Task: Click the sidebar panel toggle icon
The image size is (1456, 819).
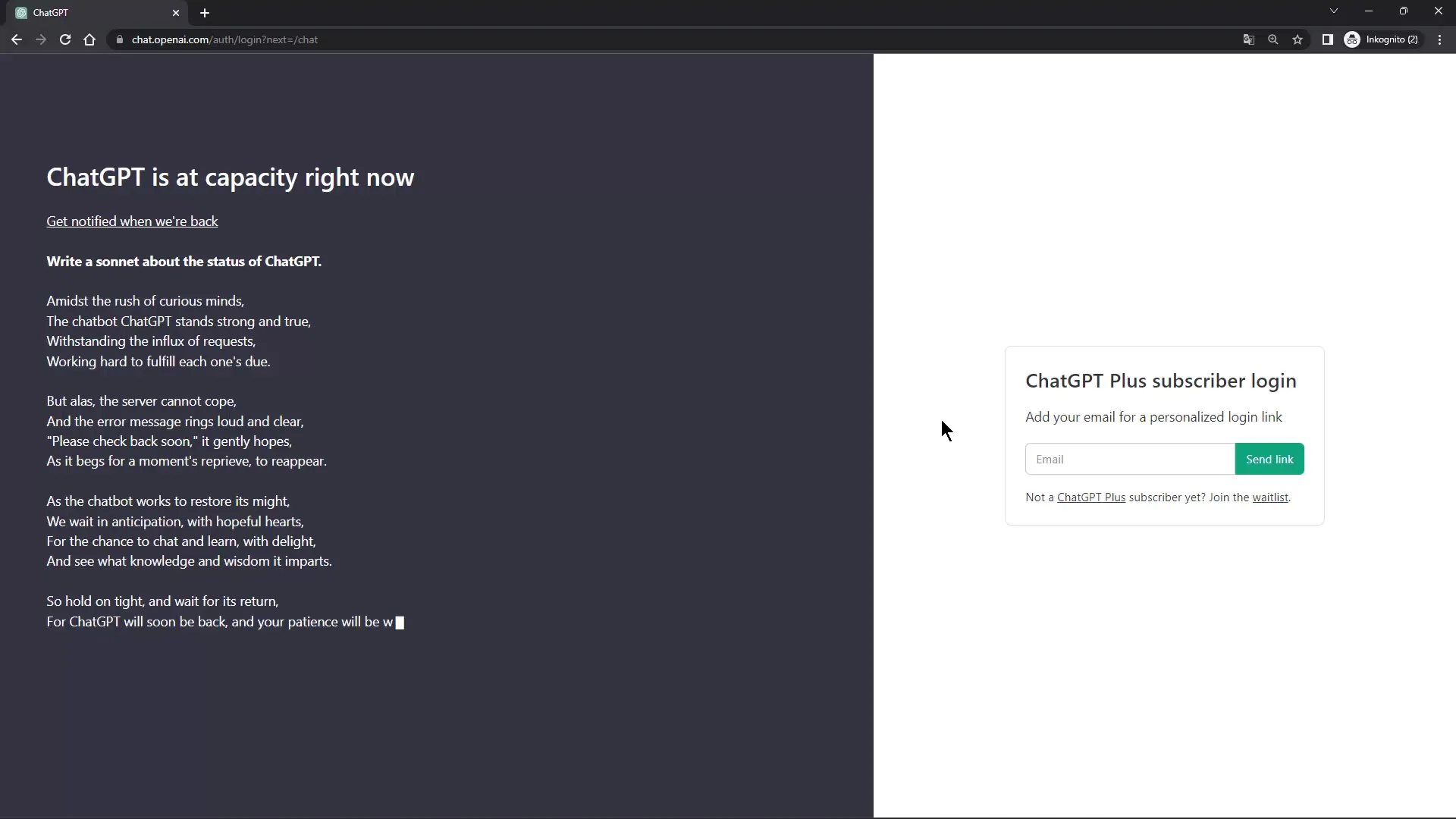Action: click(1327, 39)
